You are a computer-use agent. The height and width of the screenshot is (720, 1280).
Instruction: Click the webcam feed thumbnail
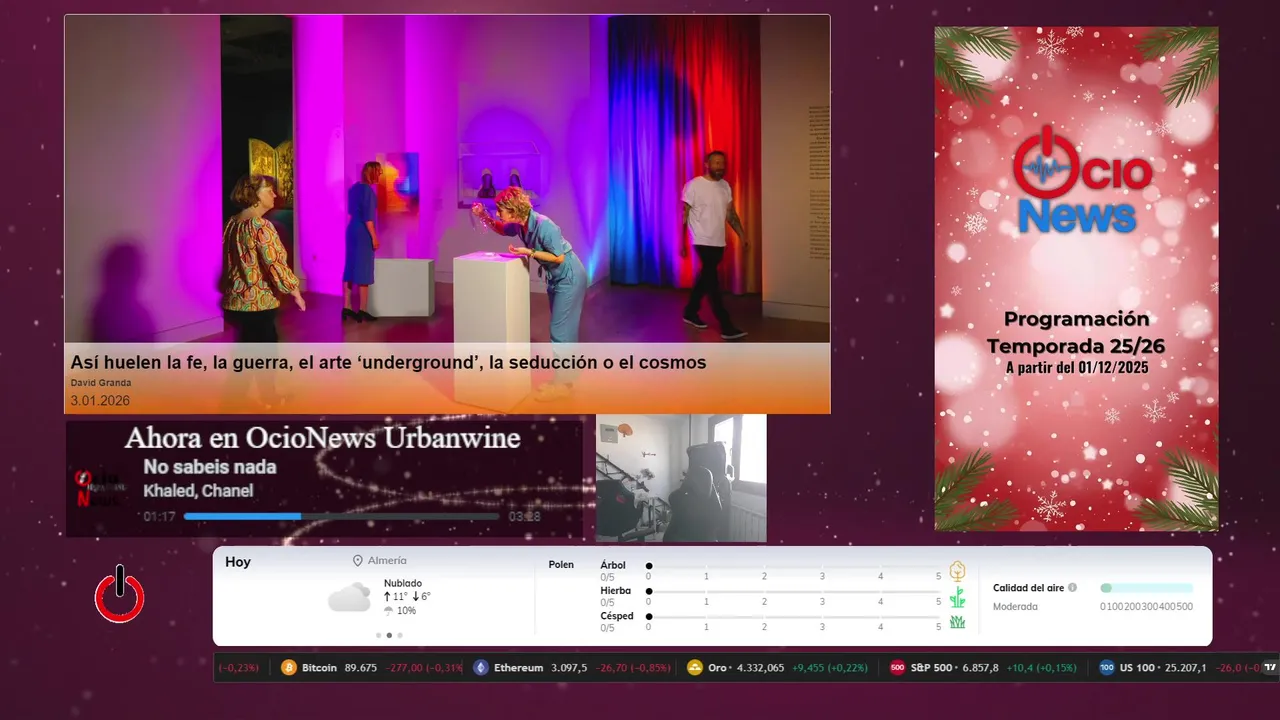click(x=681, y=478)
